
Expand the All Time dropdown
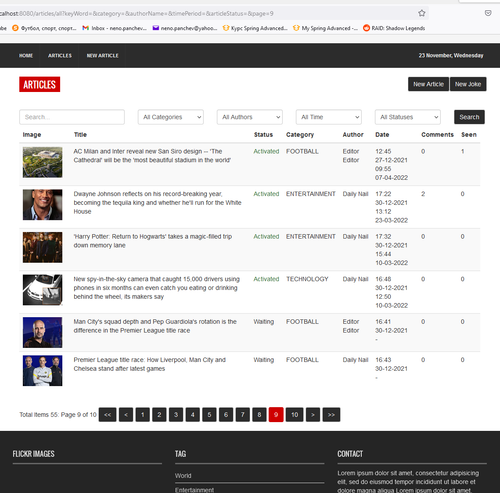[x=329, y=117]
